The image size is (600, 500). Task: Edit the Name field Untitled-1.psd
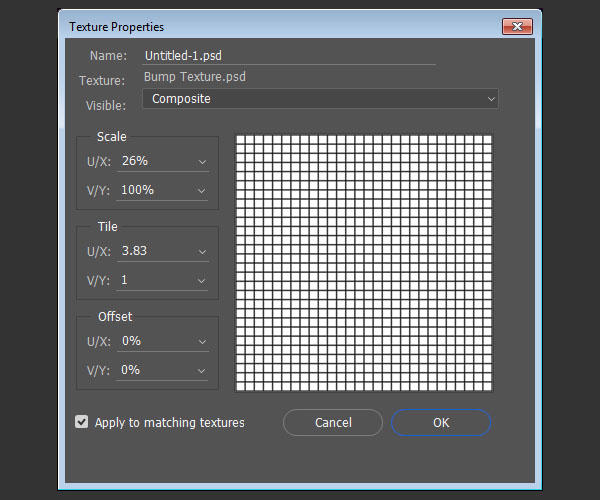pos(289,56)
